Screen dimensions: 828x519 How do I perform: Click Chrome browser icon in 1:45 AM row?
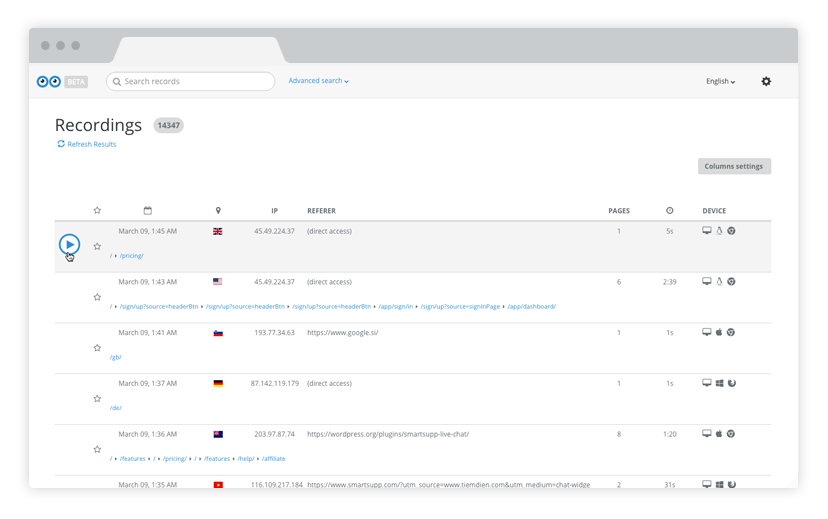(731, 231)
